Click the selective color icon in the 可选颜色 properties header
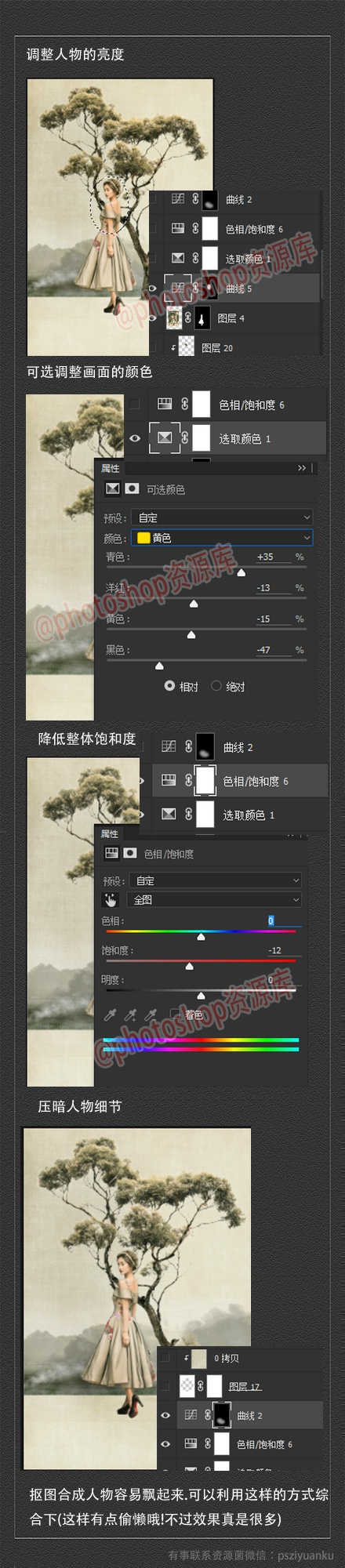345x1568 pixels. tap(112, 488)
